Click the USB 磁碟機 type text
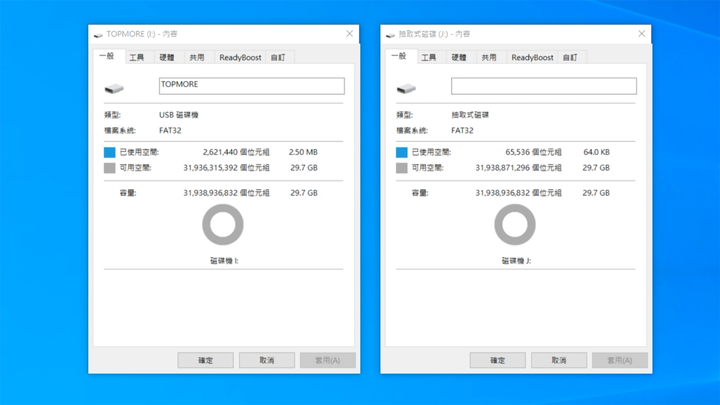The image size is (720, 405). pos(179,115)
